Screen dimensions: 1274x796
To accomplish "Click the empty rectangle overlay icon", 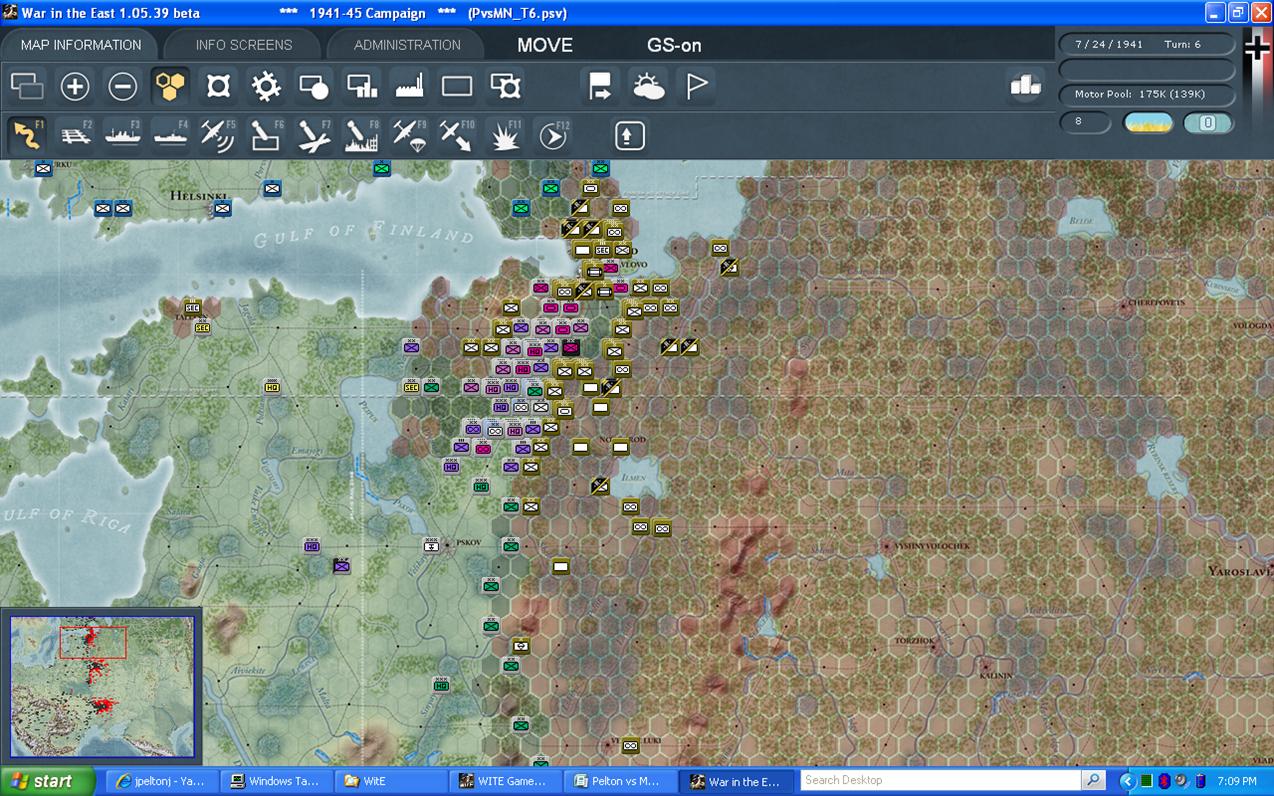I will click(x=457, y=87).
